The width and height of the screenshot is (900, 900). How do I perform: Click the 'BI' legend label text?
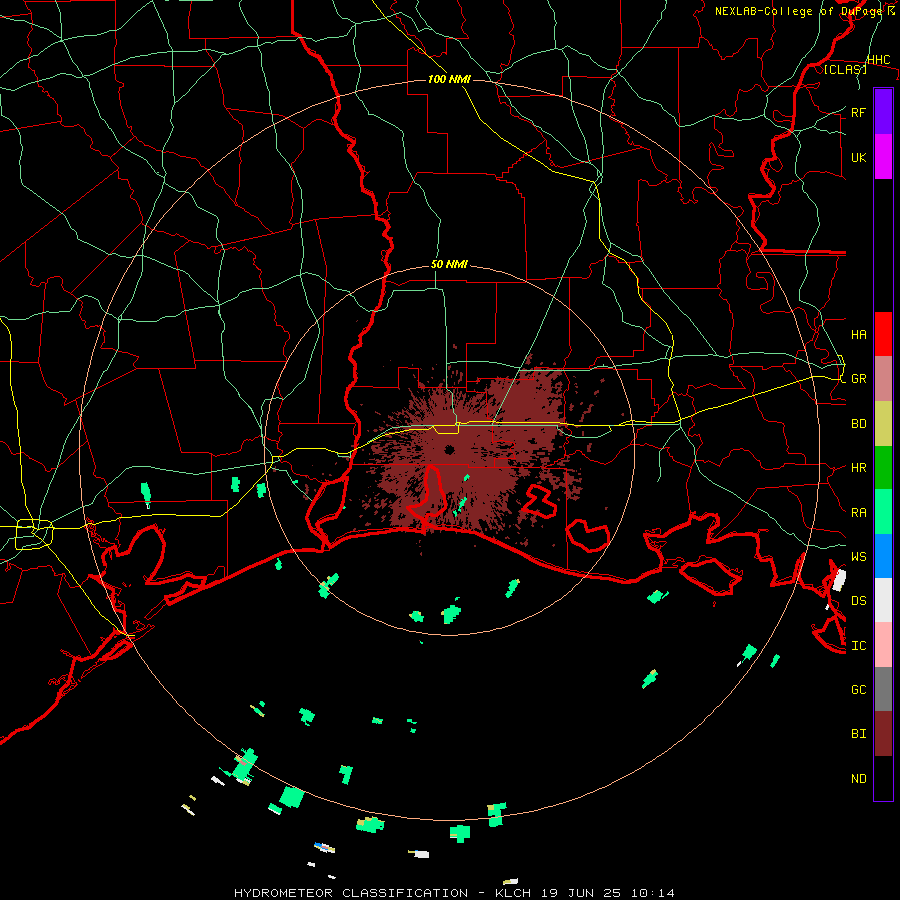click(858, 734)
